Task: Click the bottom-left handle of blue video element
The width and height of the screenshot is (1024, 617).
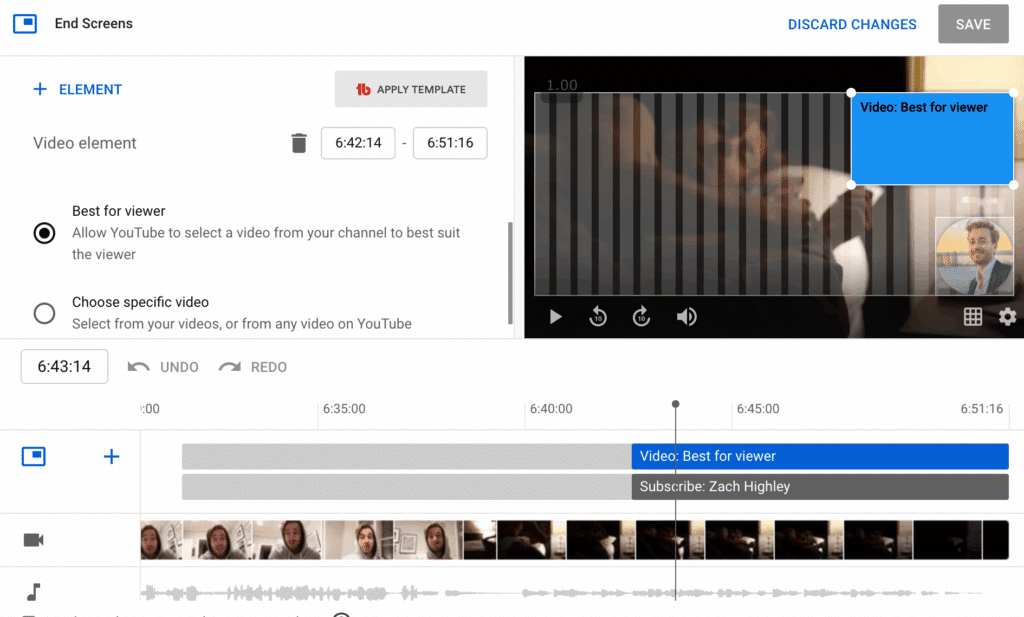Action: pos(851,185)
